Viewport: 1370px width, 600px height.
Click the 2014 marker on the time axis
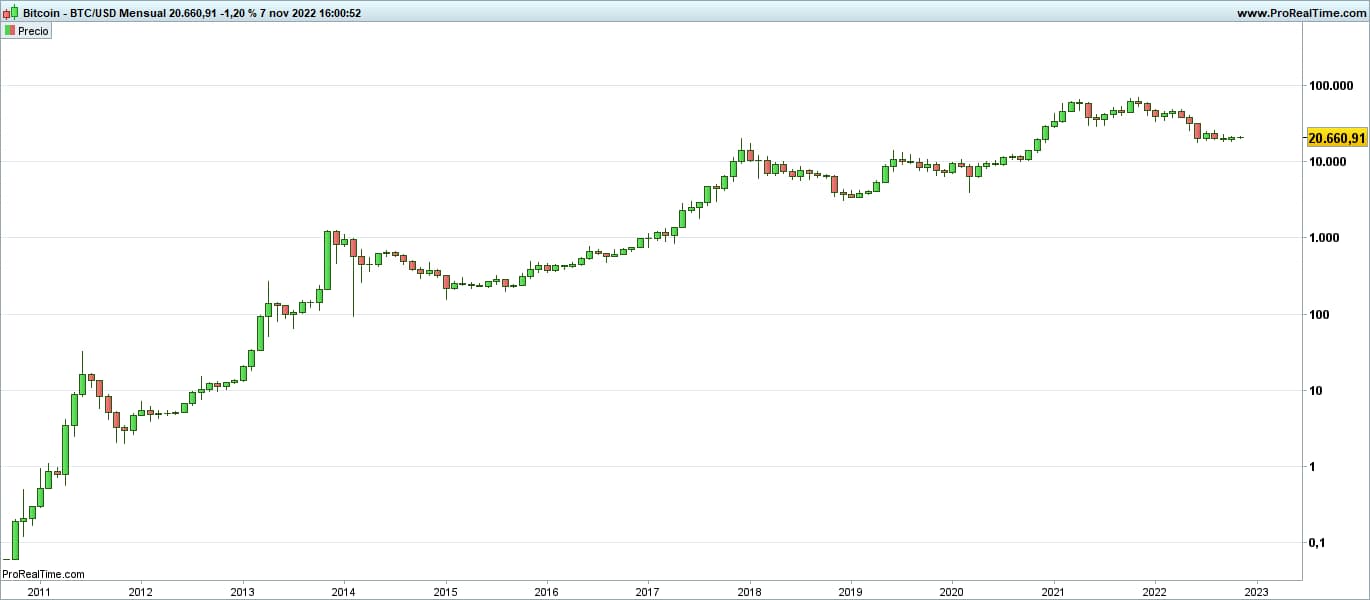pyautogui.click(x=344, y=591)
